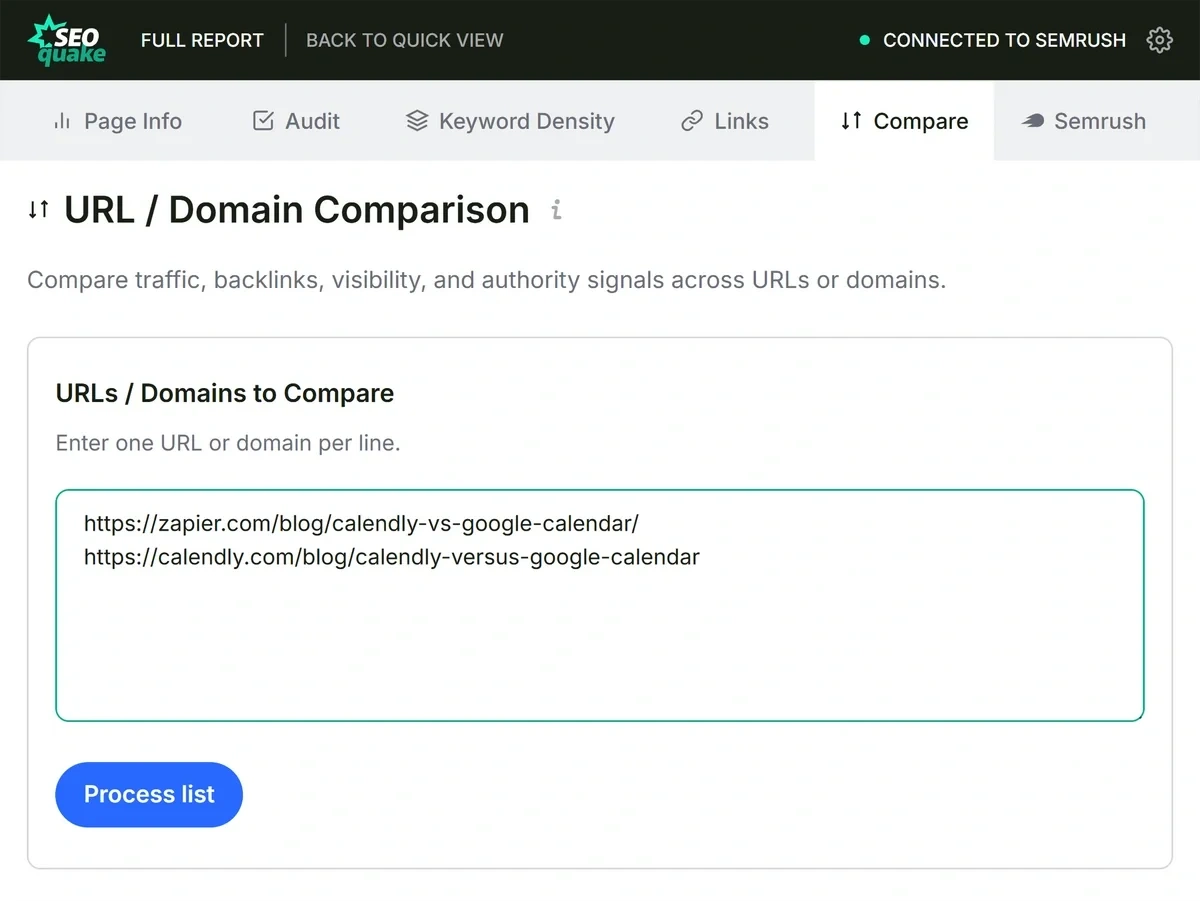Go to the Keyword Density tab
The width and height of the screenshot is (1200, 901).
[510, 121]
